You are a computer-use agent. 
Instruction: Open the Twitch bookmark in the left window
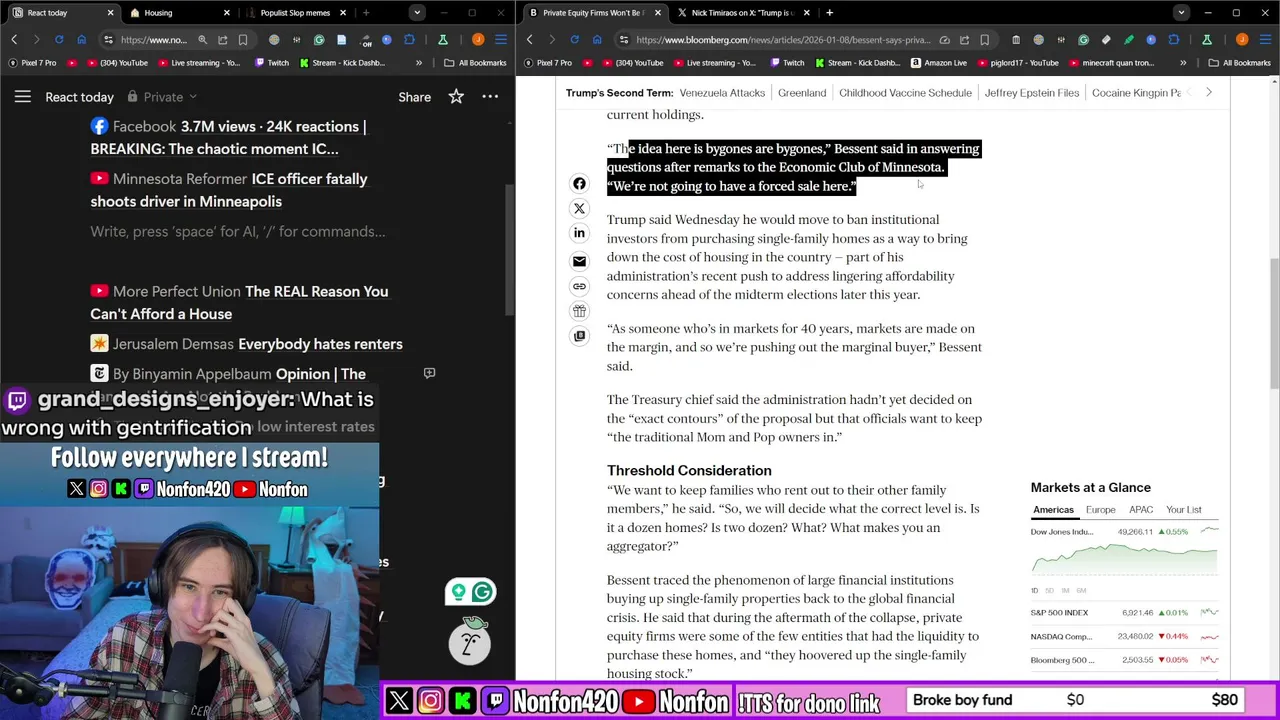[272, 63]
